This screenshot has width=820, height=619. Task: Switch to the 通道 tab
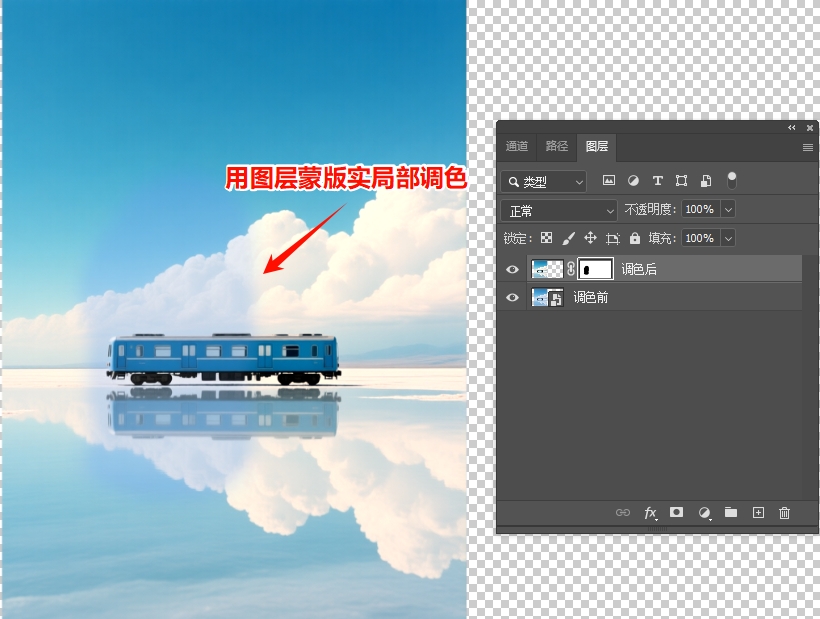tap(516, 146)
